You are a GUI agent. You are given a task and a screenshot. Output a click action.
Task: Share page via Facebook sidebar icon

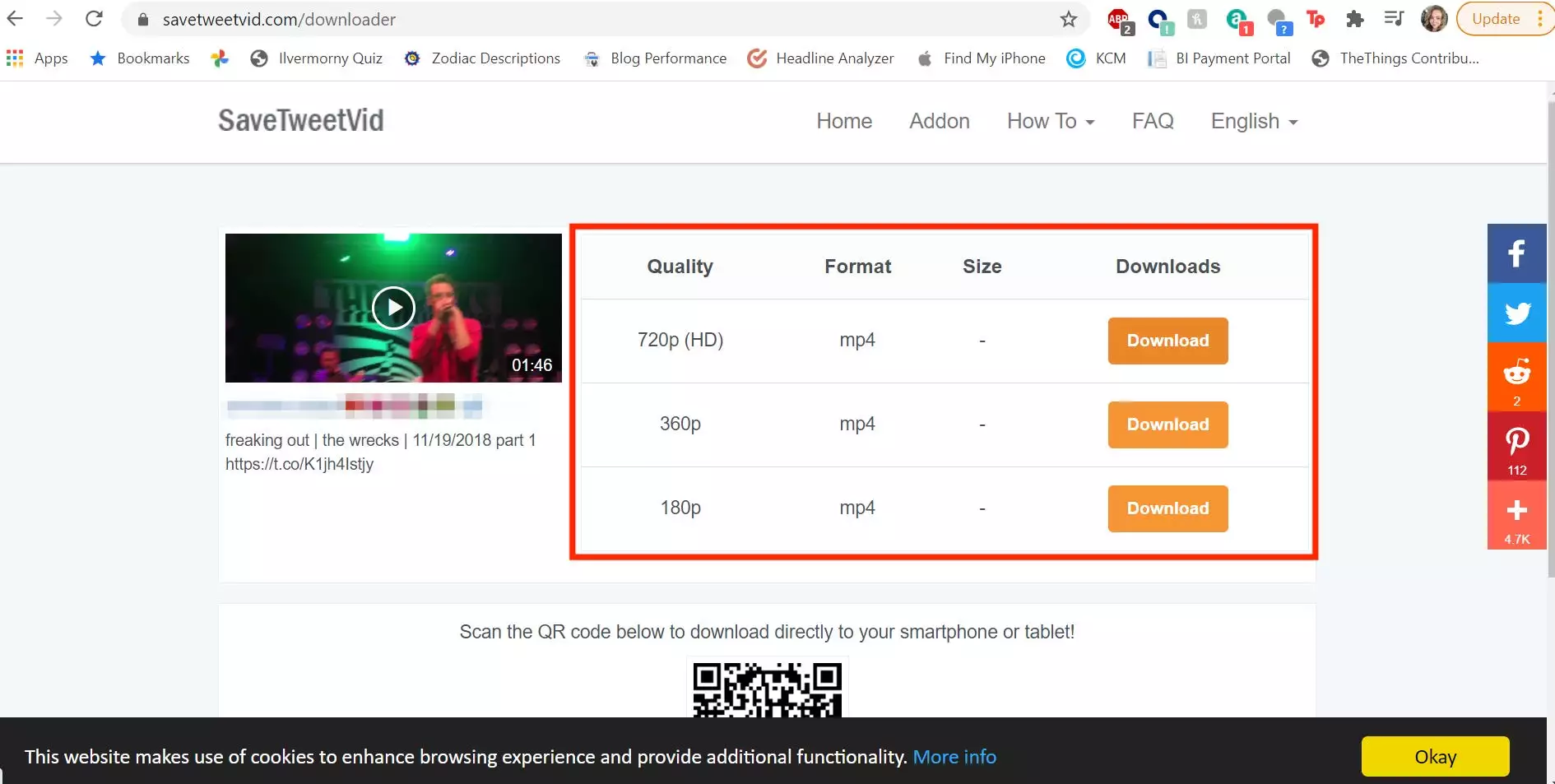pos(1516,253)
